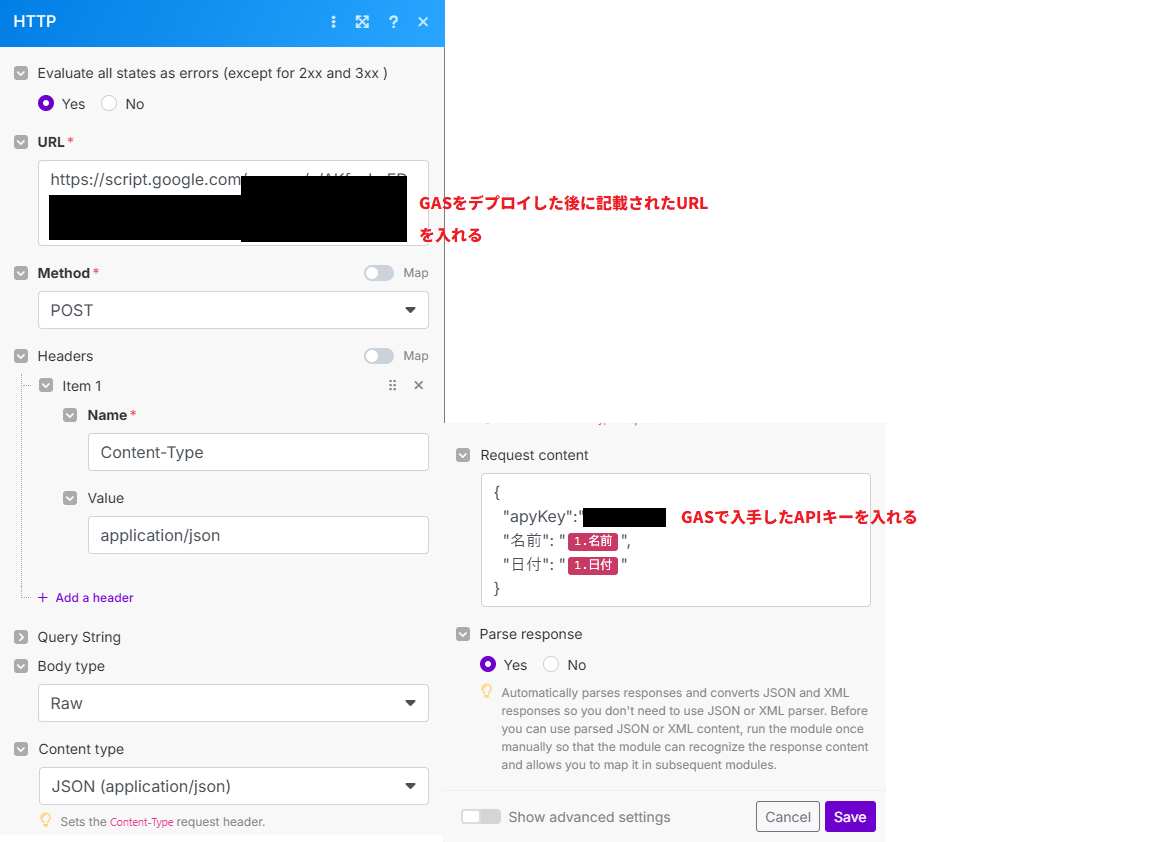1159x842 pixels.
Task: Click inside the Request content editor
Action: click(676, 540)
